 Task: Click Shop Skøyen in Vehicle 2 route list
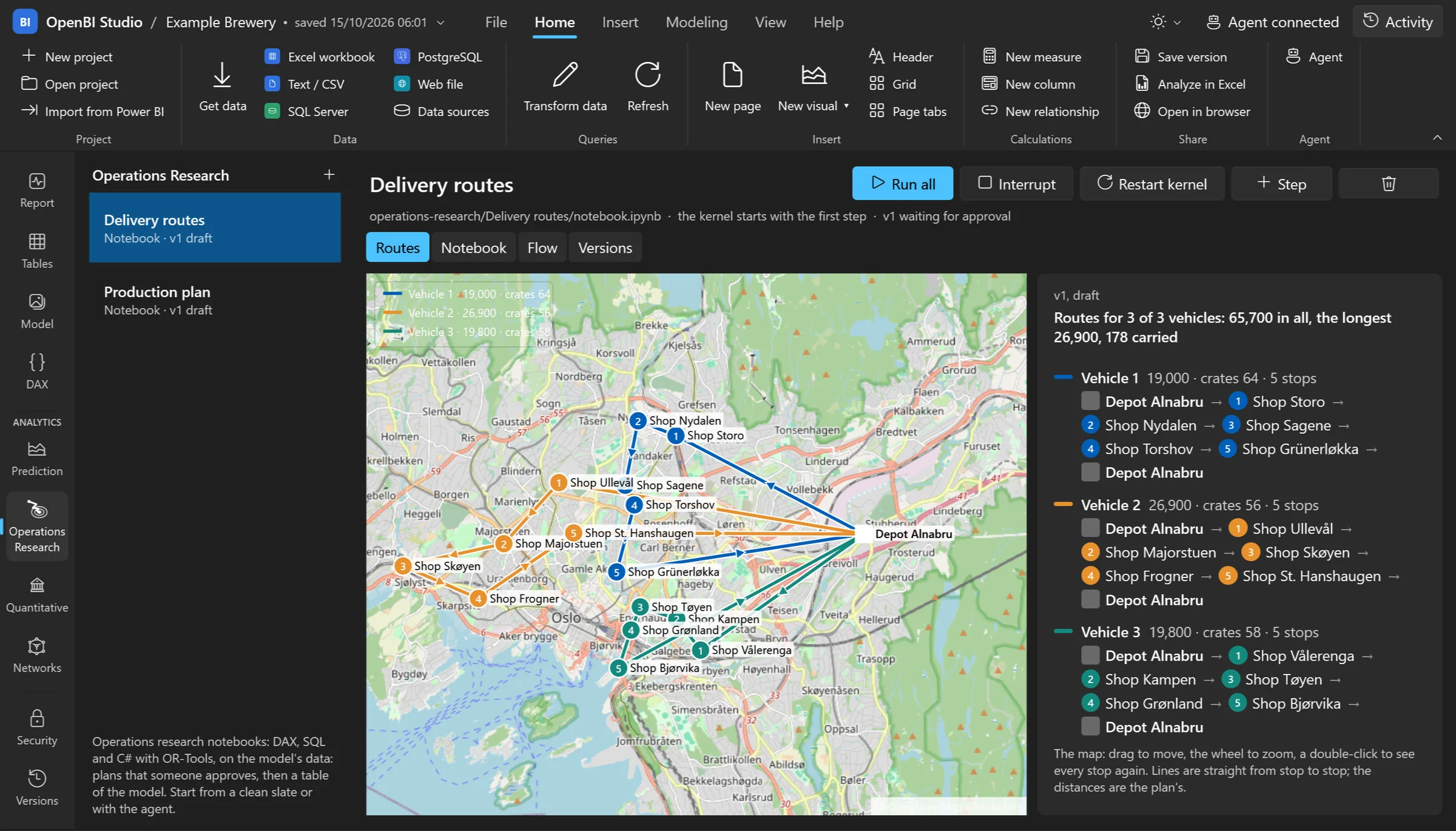click(1297, 552)
